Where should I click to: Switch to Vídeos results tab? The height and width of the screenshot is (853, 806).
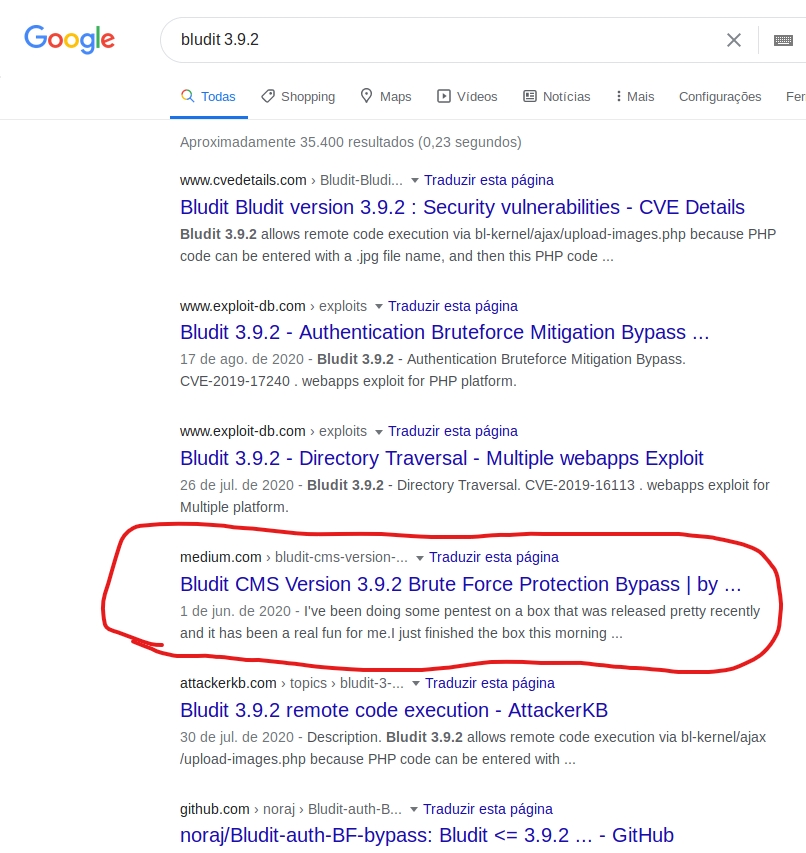point(467,97)
